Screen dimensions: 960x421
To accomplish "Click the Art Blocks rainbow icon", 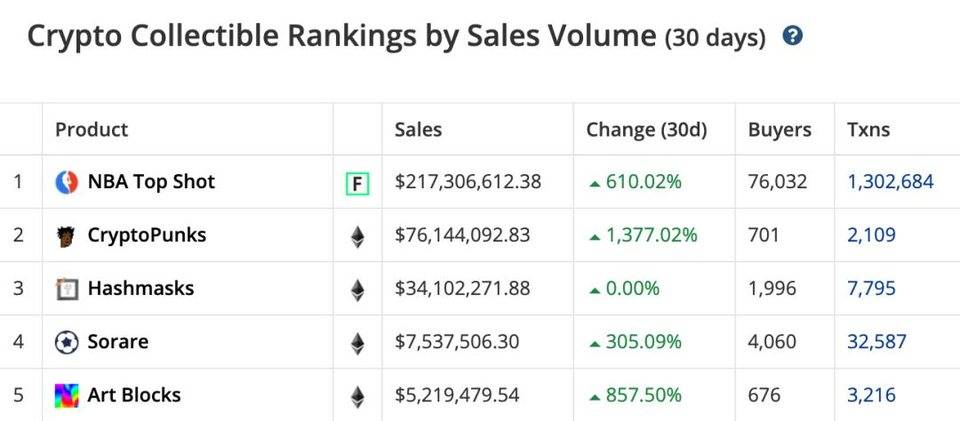I will (67, 396).
